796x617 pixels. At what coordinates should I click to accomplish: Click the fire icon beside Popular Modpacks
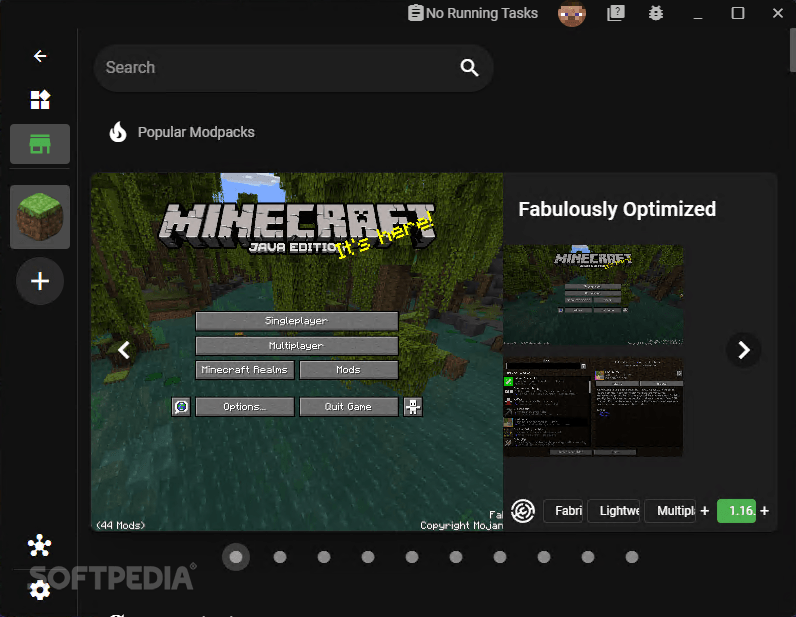(x=118, y=132)
